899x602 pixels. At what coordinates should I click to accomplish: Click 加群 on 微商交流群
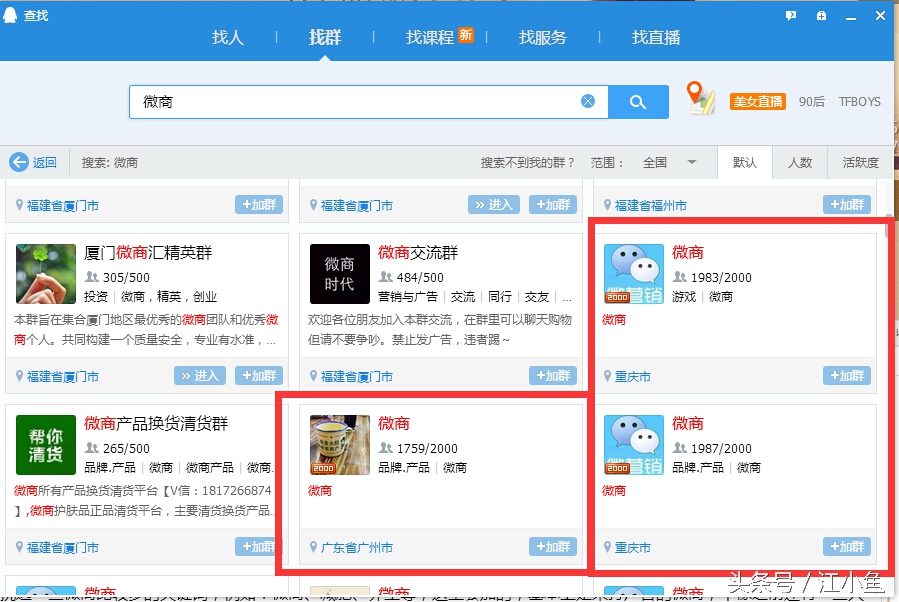coord(551,375)
